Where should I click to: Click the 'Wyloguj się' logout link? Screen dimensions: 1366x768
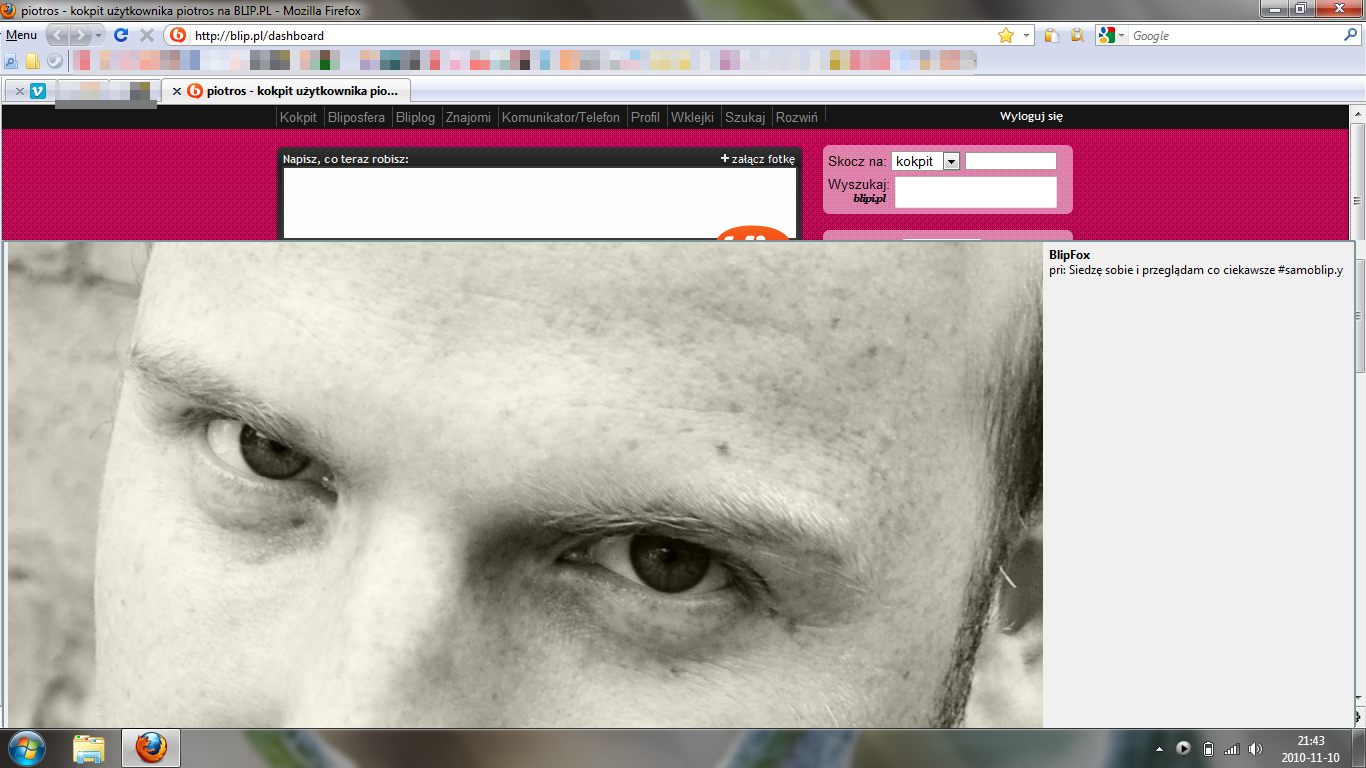tap(1031, 117)
